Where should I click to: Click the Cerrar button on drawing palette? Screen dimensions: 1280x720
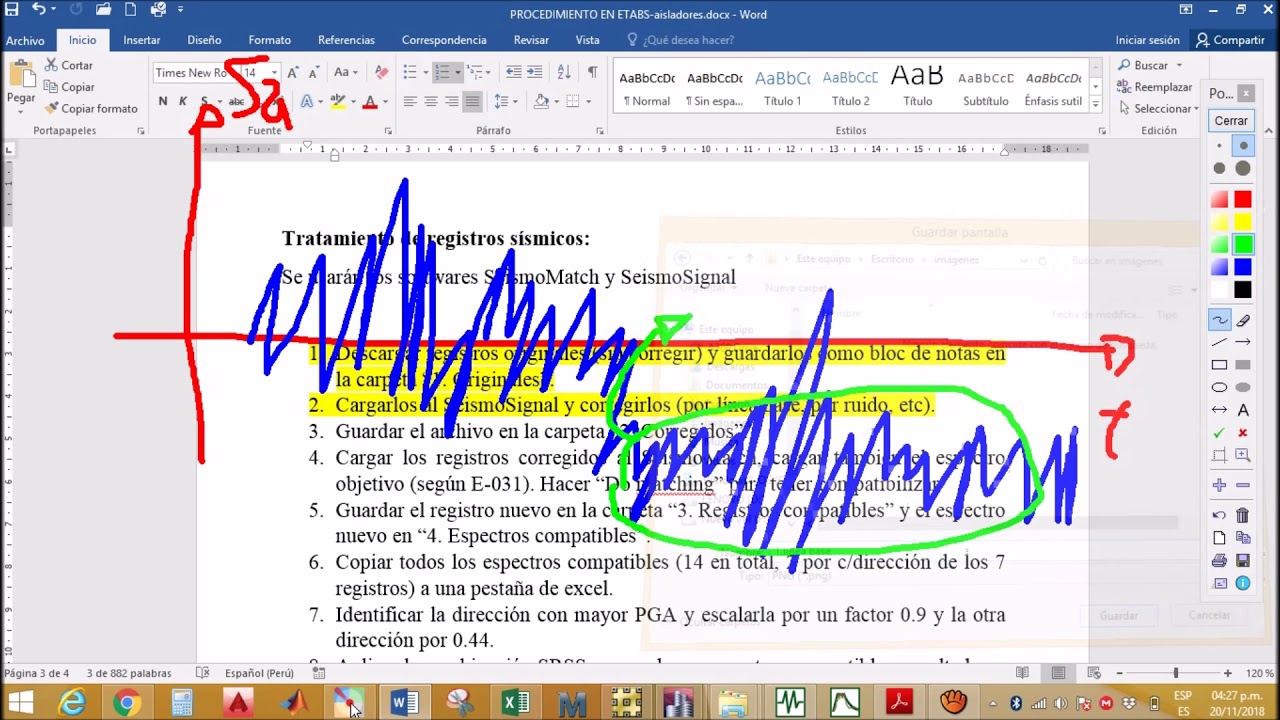point(1231,120)
